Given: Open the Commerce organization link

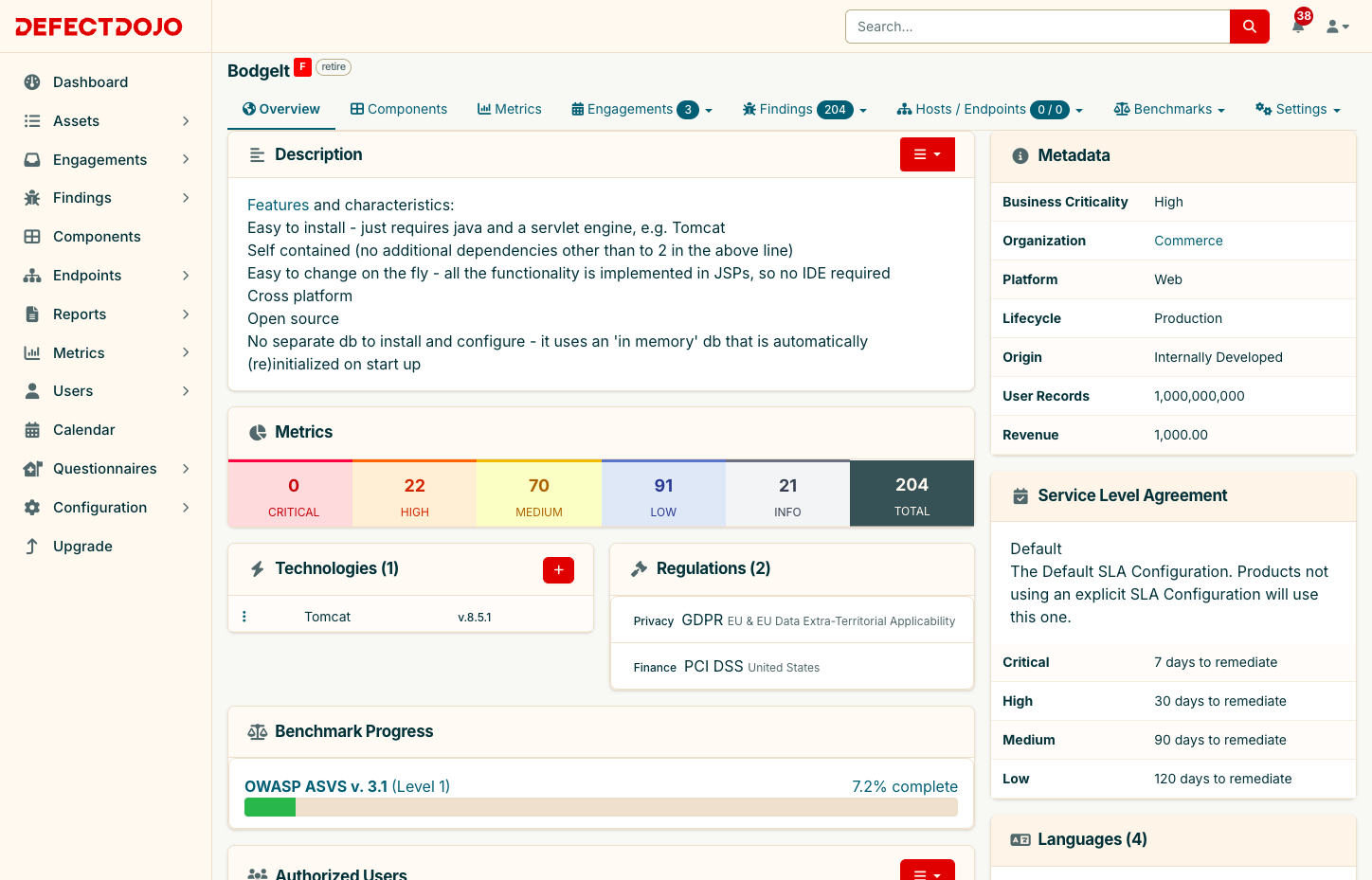Looking at the screenshot, I should tap(1188, 241).
